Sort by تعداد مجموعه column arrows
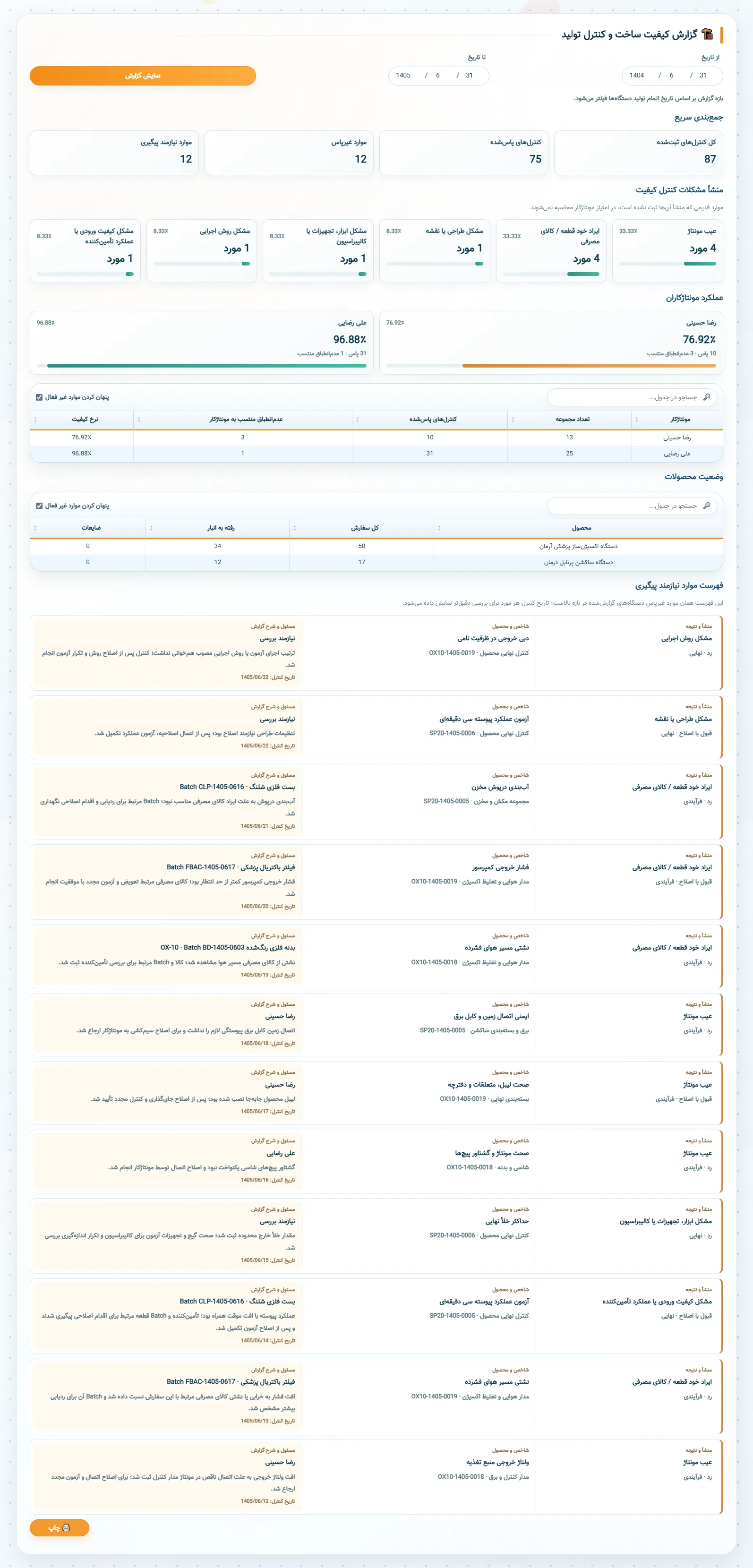 [x=513, y=420]
